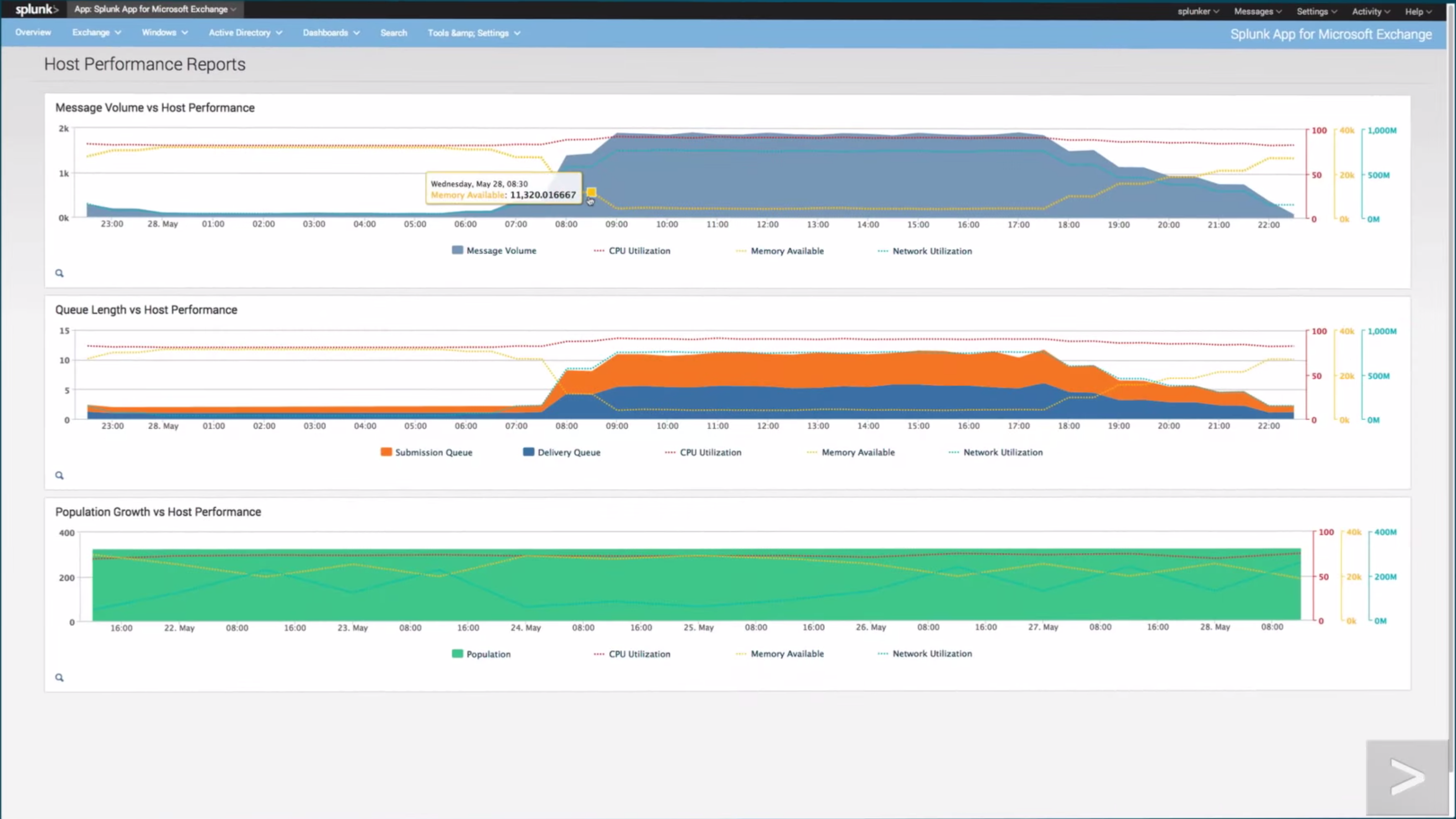Click the play arrow overlay button
This screenshot has height=819, width=1456.
click(1406, 777)
